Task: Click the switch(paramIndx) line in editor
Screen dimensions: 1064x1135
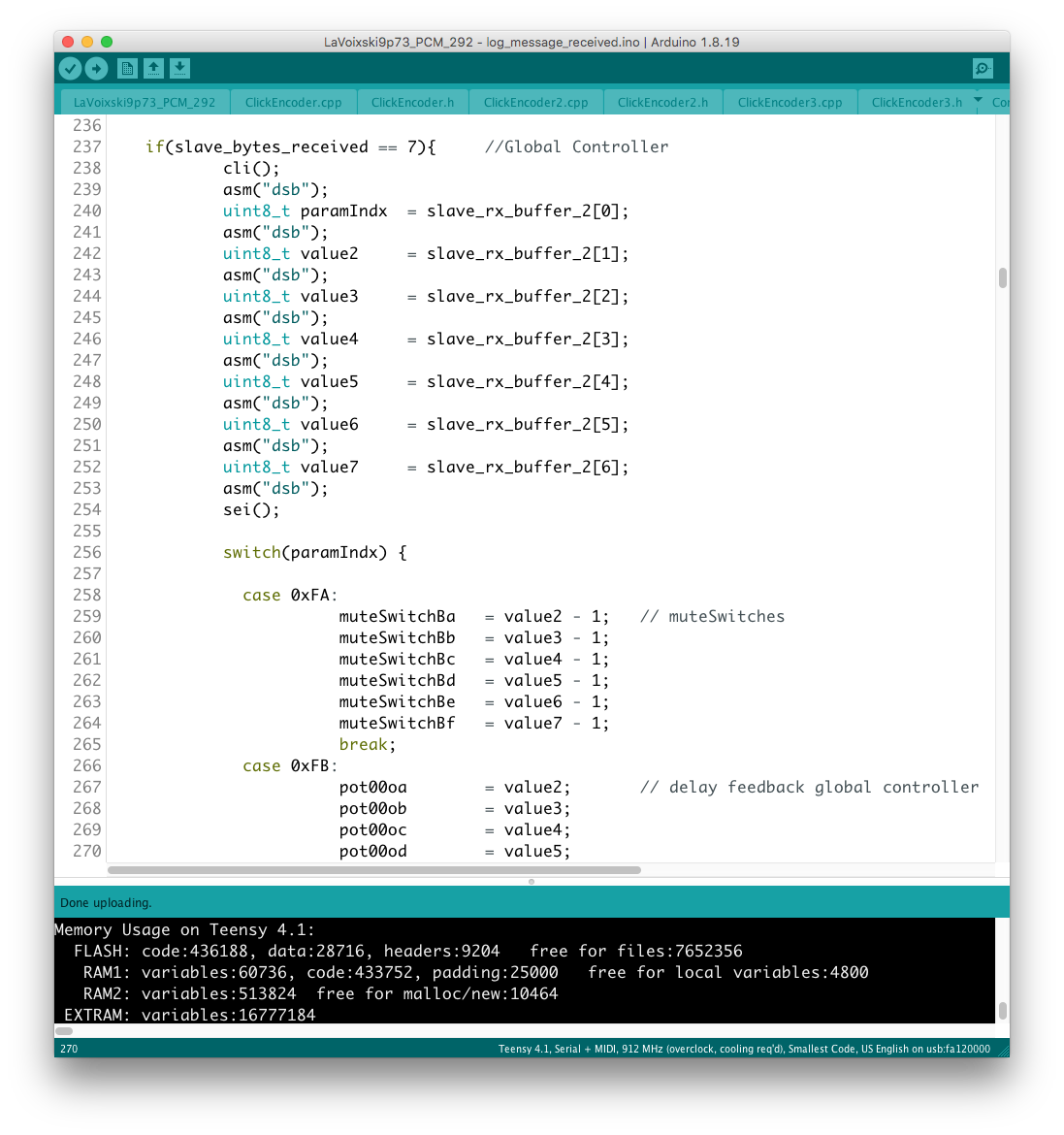Action: click(x=314, y=552)
